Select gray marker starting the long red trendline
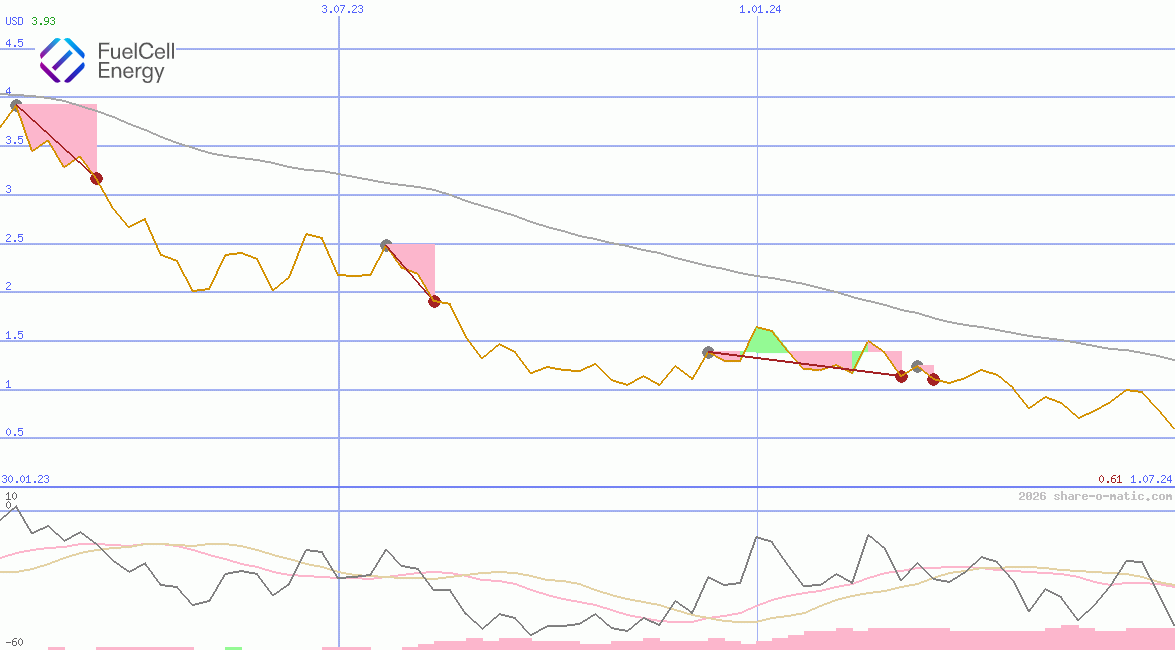The image size is (1175, 650). (x=708, y=352)
